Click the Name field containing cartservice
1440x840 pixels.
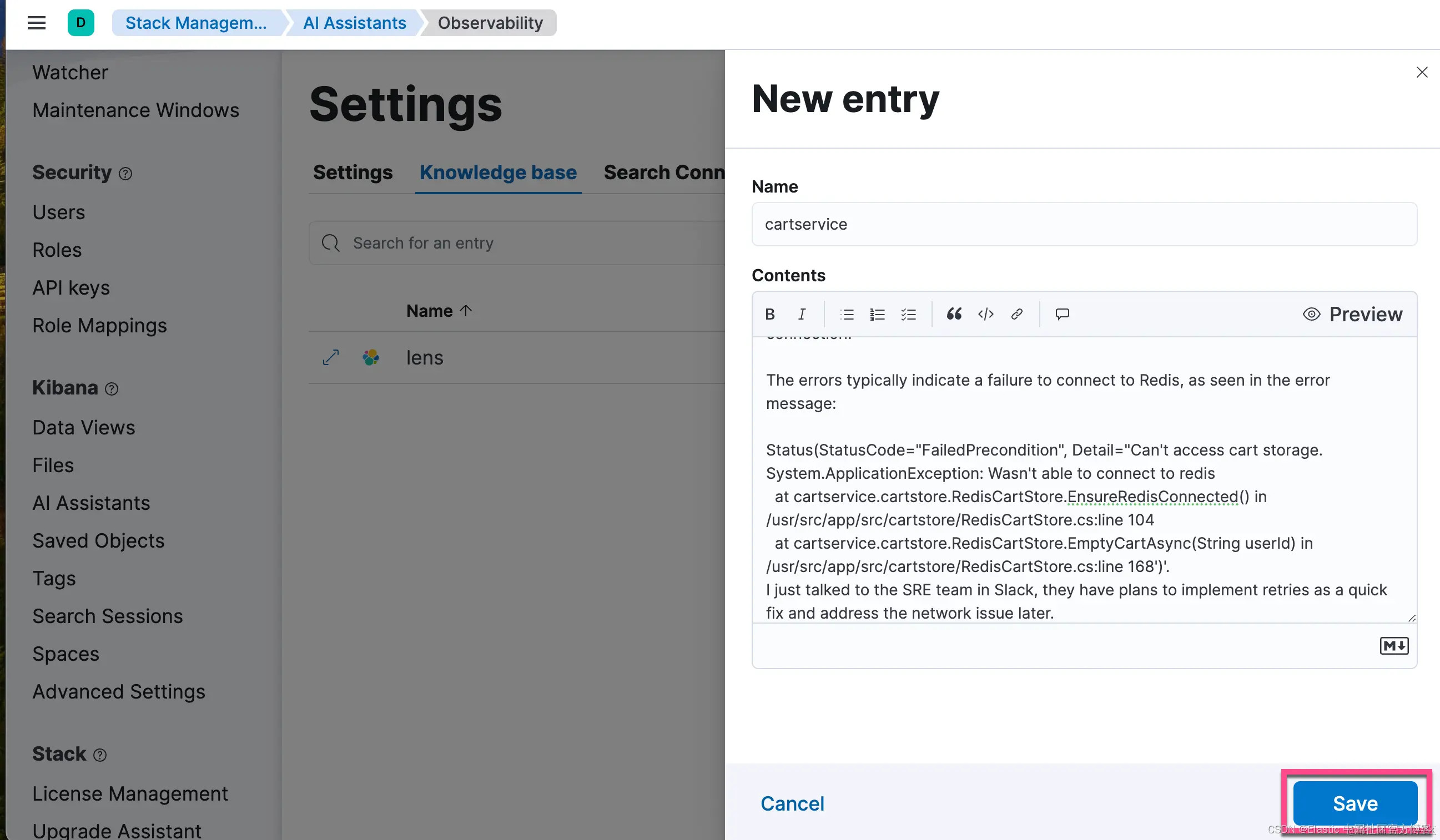click(1084, 224)
